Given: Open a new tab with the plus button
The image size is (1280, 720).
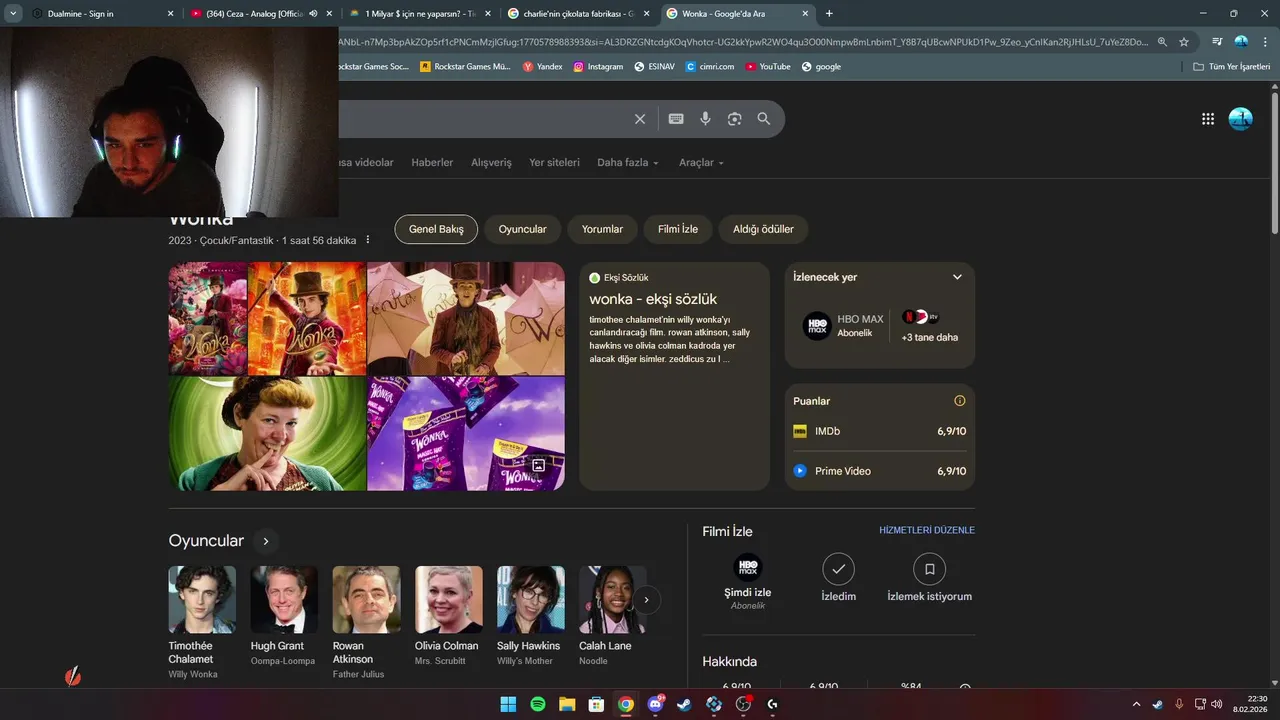Looking at the screenshot, I should pos(829,14).
